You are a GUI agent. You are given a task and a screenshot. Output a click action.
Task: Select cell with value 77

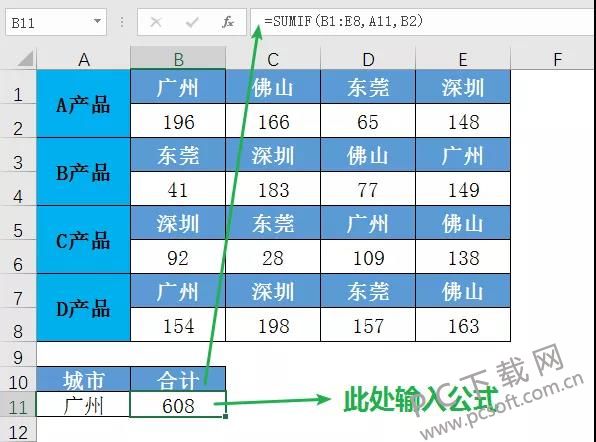(x=368, y=189)
